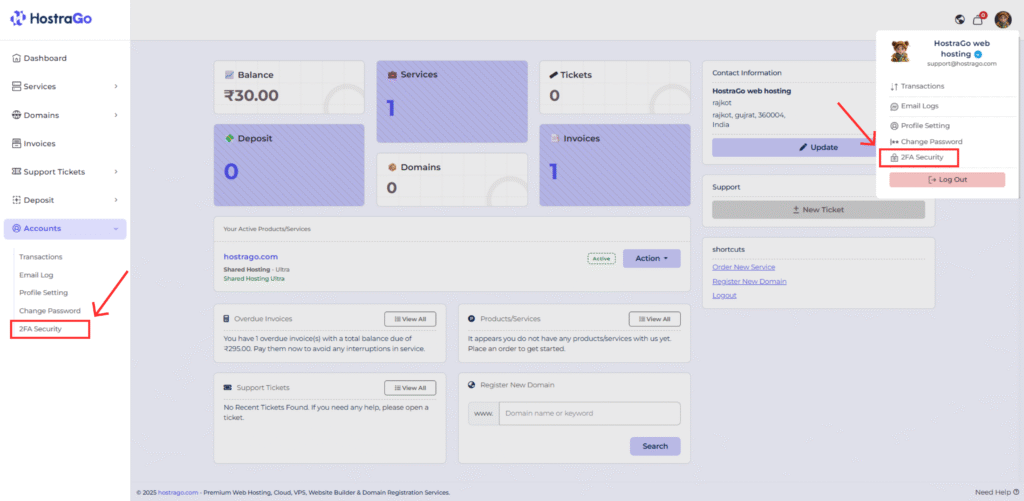Click Update contact information button
Viewport: 1024px width, 501px height.
click(818, 148)
